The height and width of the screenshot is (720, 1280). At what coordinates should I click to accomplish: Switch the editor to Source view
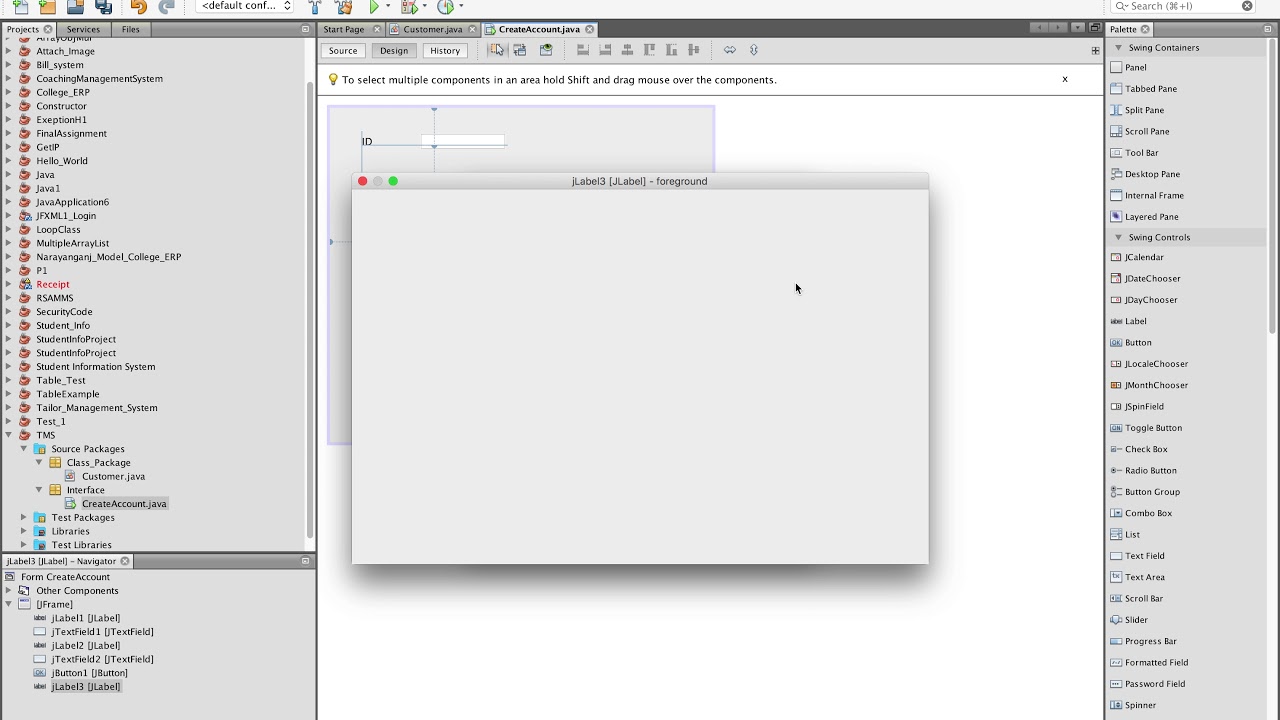tap(343, 51)
